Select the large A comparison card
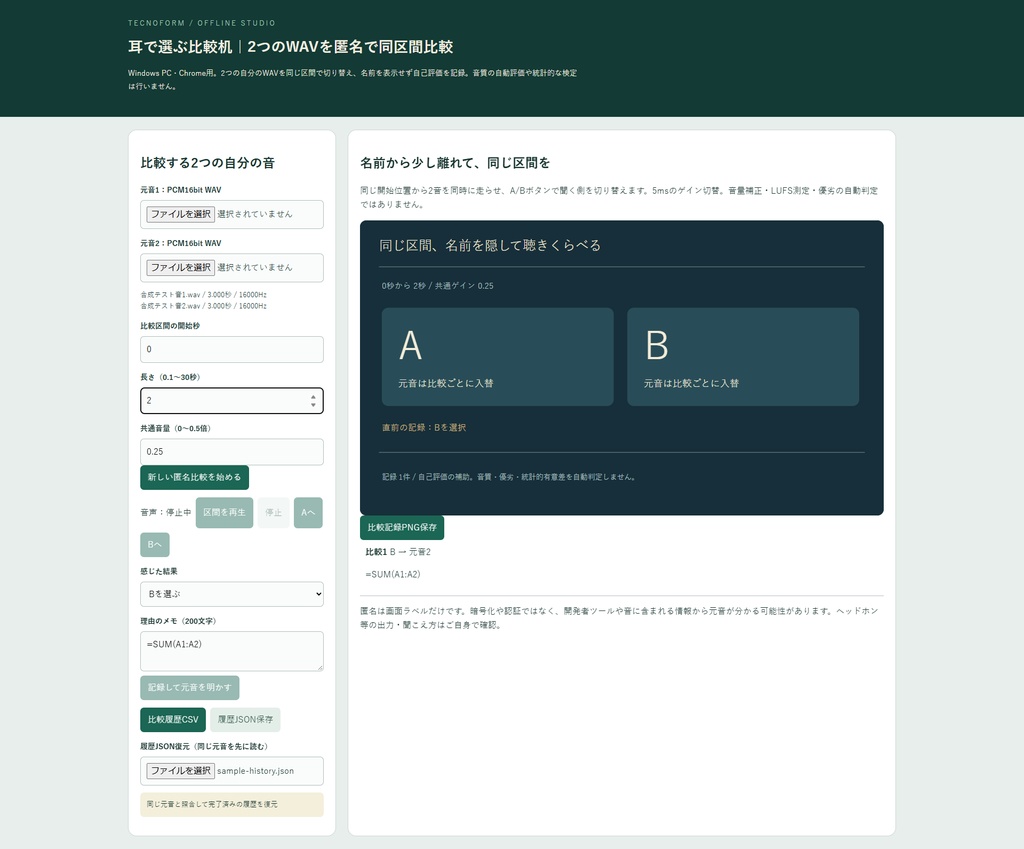1024x849 pixels. (x=498, y=357)
